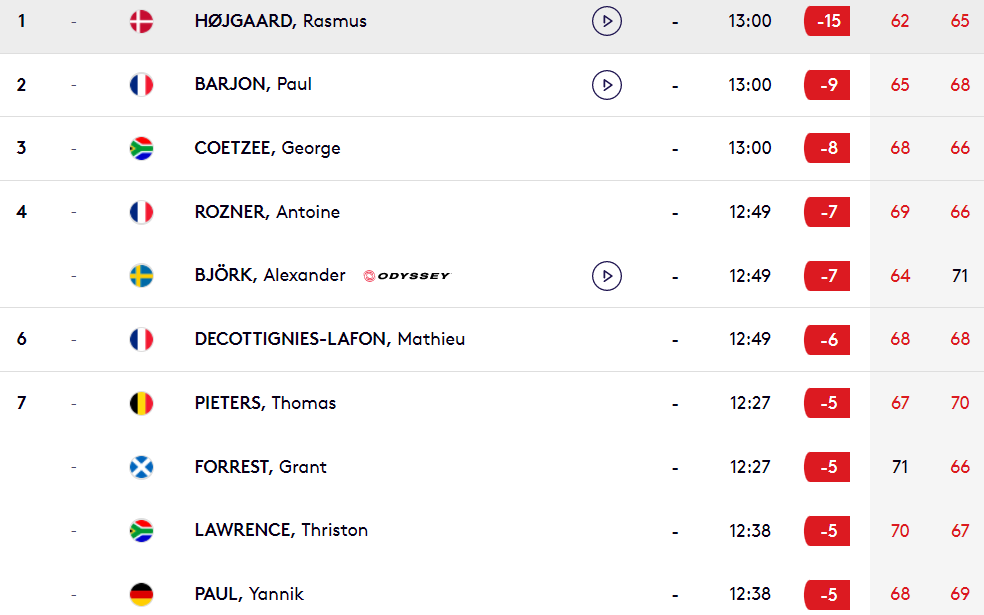Screen dimensions: 984x615
Task: Click the Belgium flag beside Pieters
Action: pos(141,403)
